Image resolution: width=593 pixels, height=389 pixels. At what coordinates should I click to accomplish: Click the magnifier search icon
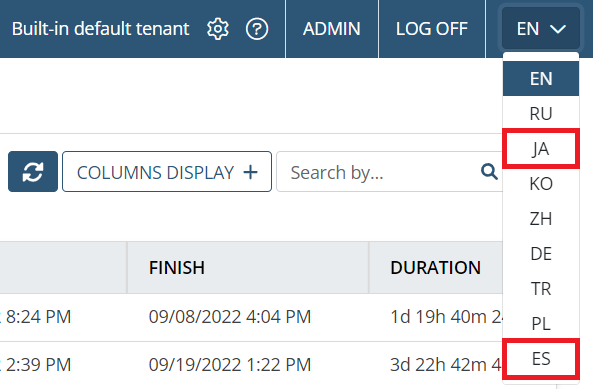(489, 172)
